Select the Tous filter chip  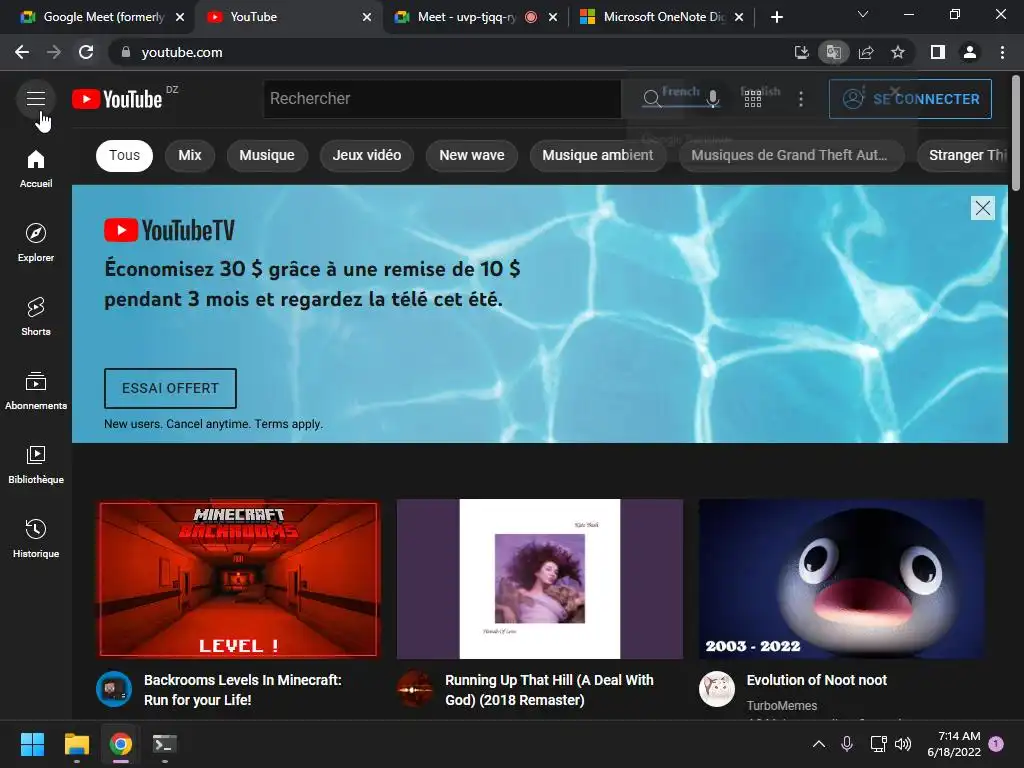(124, 155)
